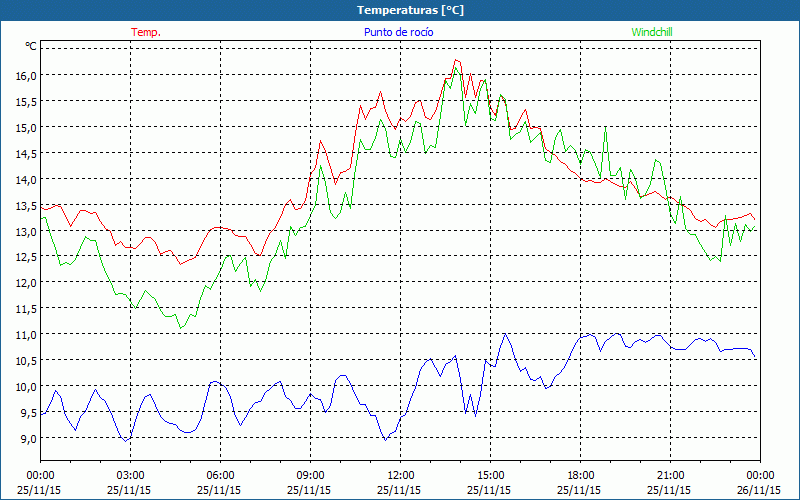
Task: Click the 03:00 time axis label
Action: click(x=130, y=476)
